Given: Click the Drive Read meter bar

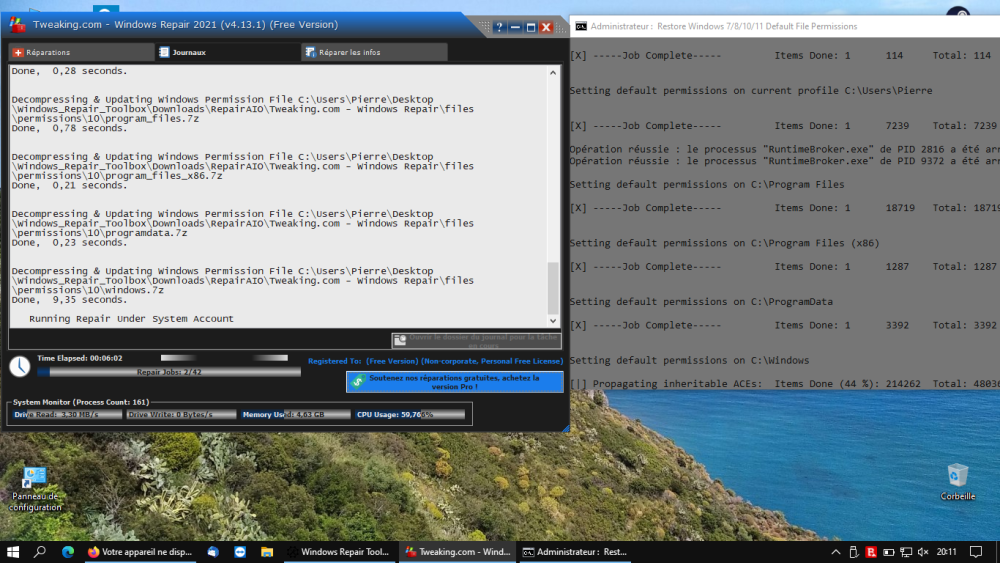Looking at the screenshot, I should 66,414.
